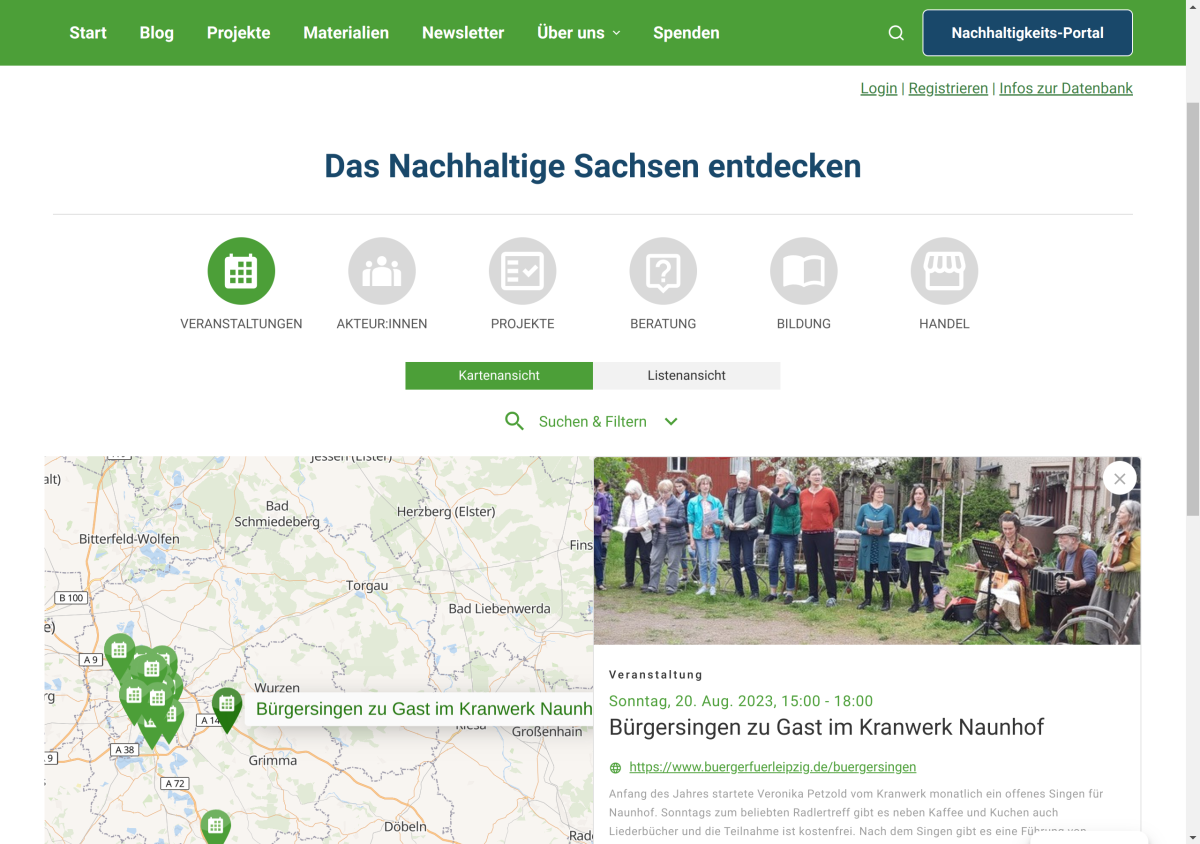
Task: Click the magnifier icon next to Suchen & Filtern
Action: pyautogui.click(x=514, y=421)
